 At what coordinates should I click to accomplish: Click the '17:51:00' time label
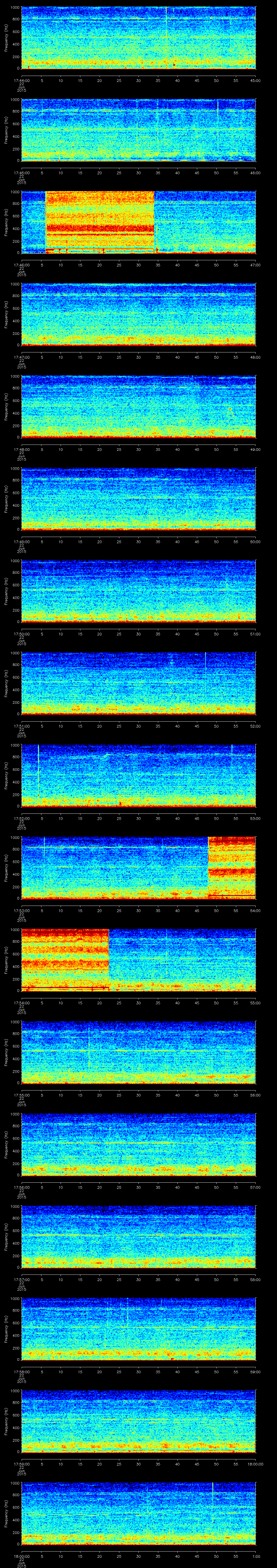point(21,726)
